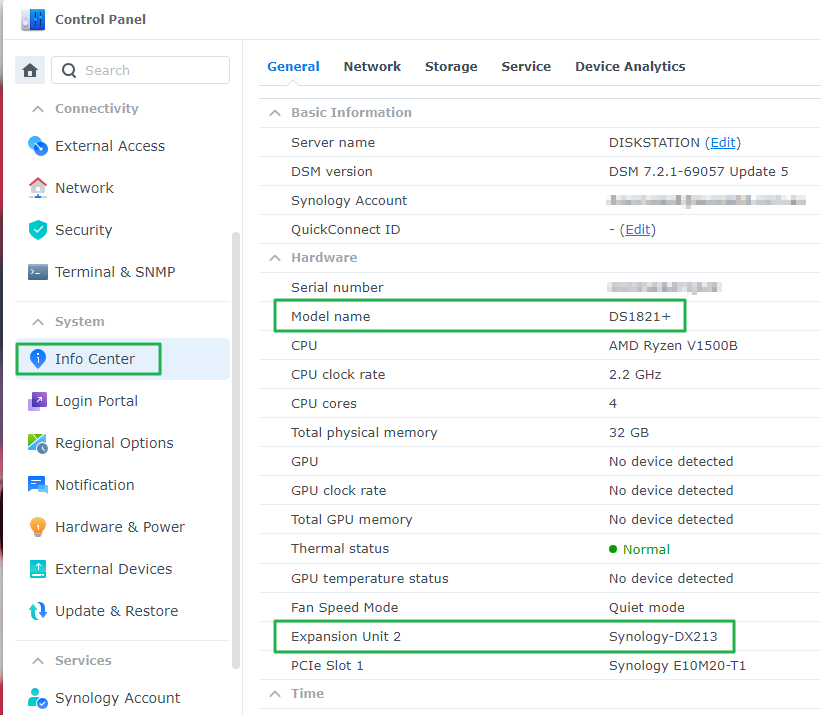Click the QuickConnect ID label
Viewport: 821px width, 715px height.
pyautogui.click(x=346, y=229)
